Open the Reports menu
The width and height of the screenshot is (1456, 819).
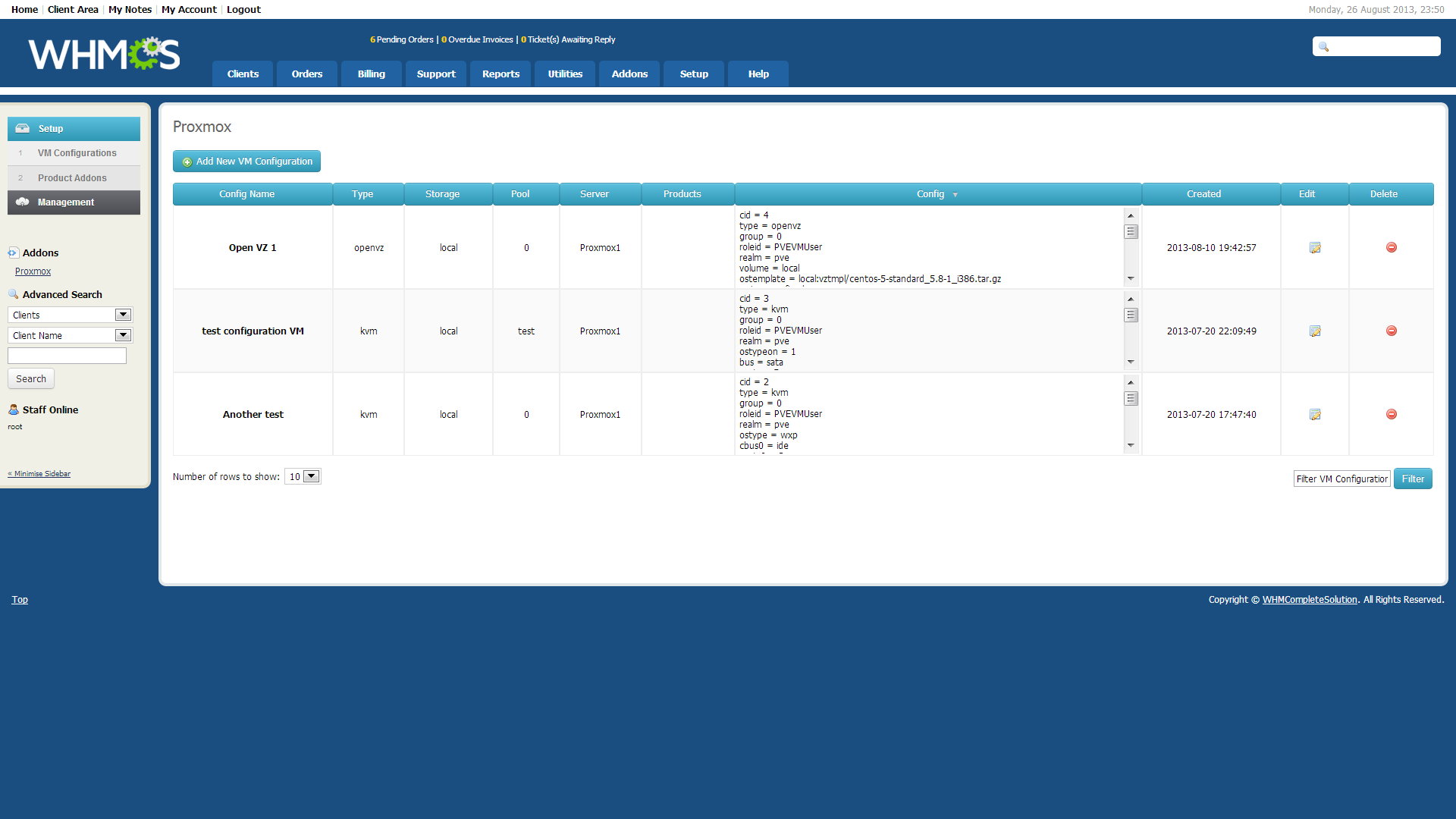pyautogui.click(x=500, y=74)
